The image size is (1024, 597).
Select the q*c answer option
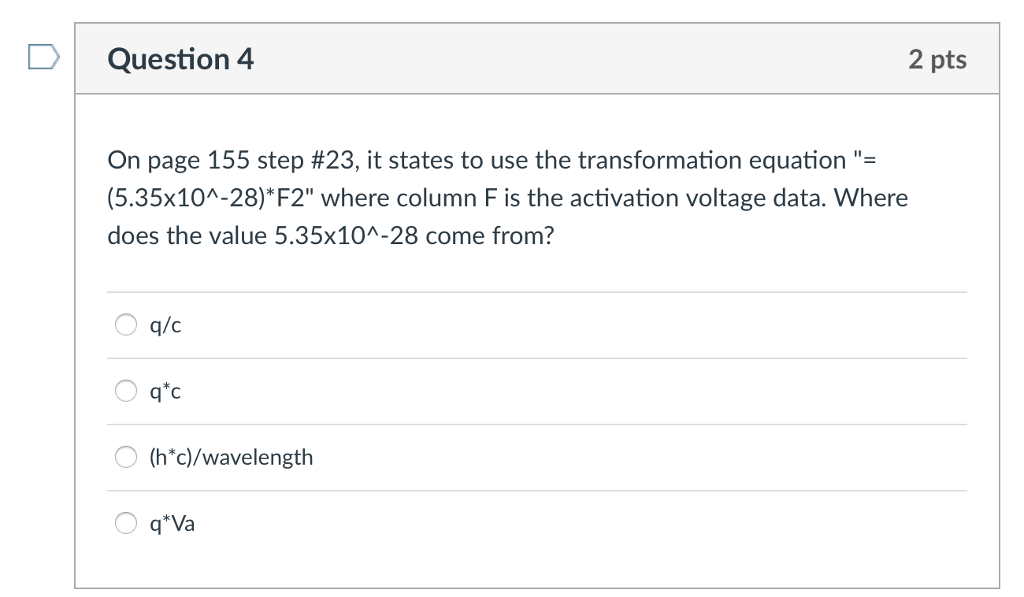click(x=125, y=391)
